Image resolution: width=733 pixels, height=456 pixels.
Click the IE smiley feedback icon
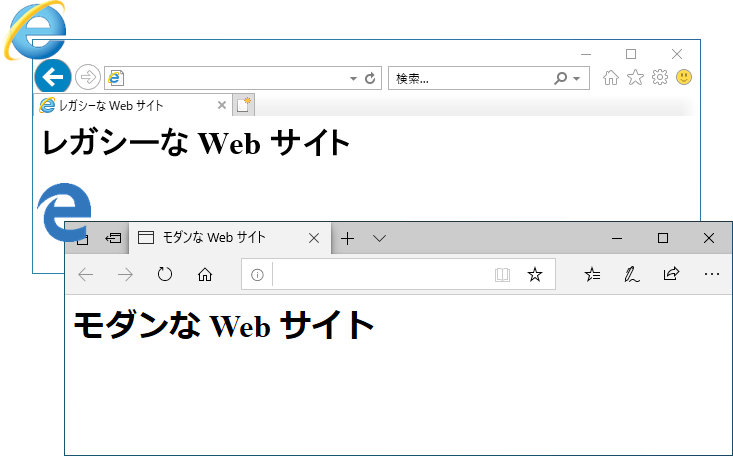point(684,77)
